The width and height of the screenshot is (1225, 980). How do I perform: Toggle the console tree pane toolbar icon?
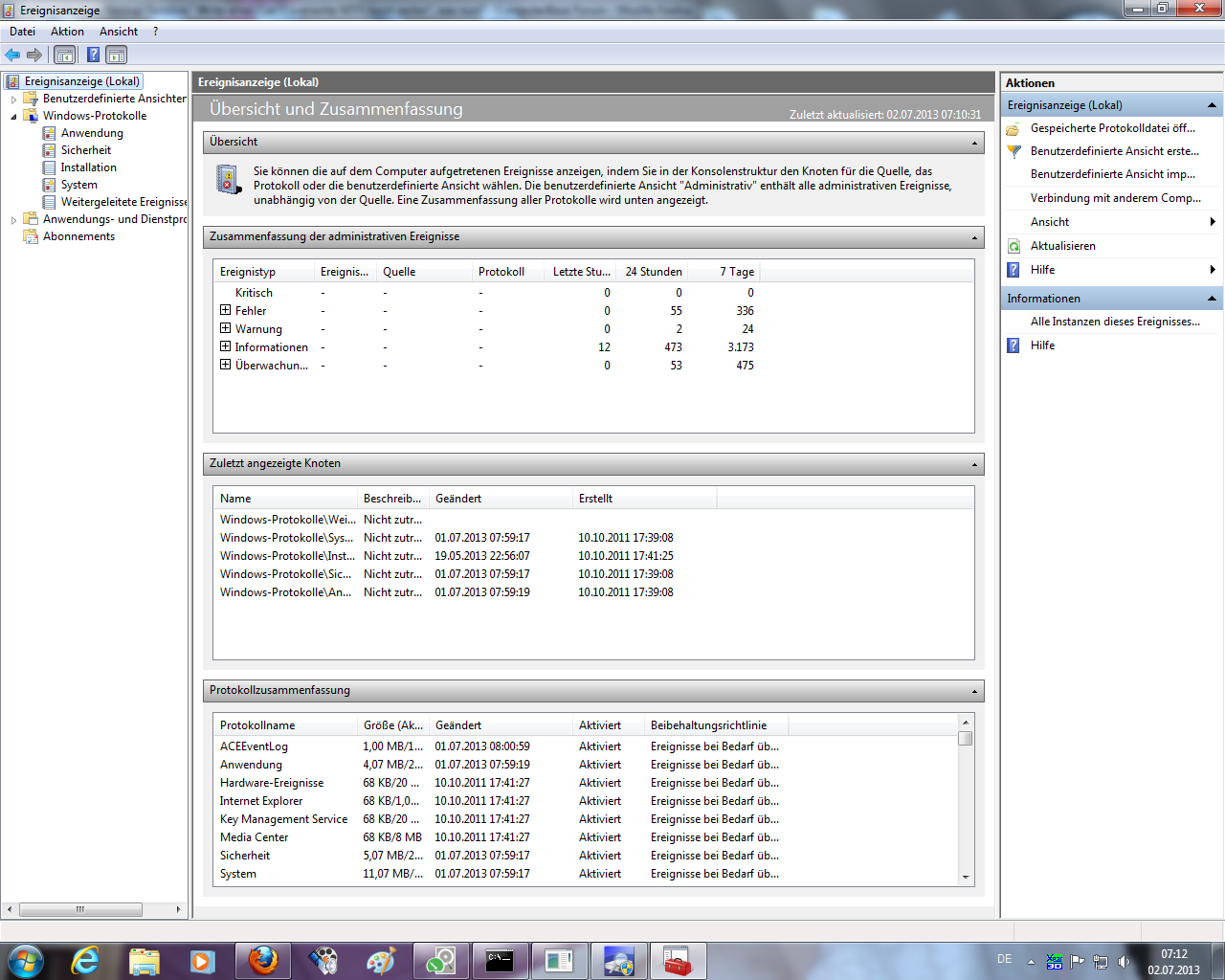(64, 55)
